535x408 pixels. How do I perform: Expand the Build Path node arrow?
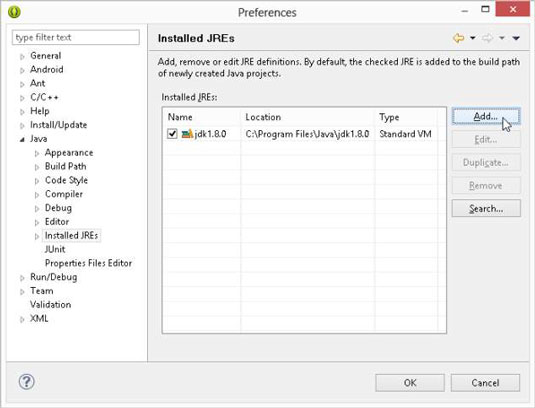coord(37,167)
